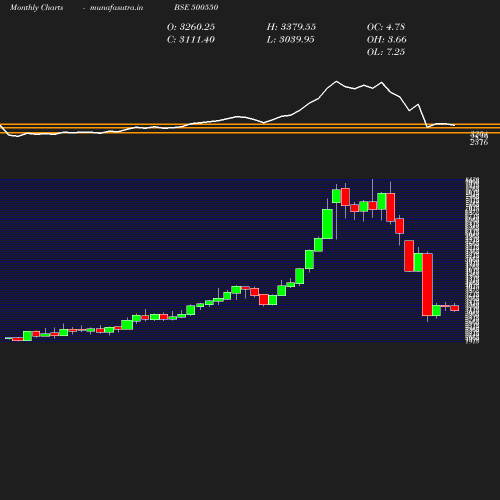Click the 'OL: 7.25' value
The width and height of the screenshot is (500, 500).
[386, 52]
